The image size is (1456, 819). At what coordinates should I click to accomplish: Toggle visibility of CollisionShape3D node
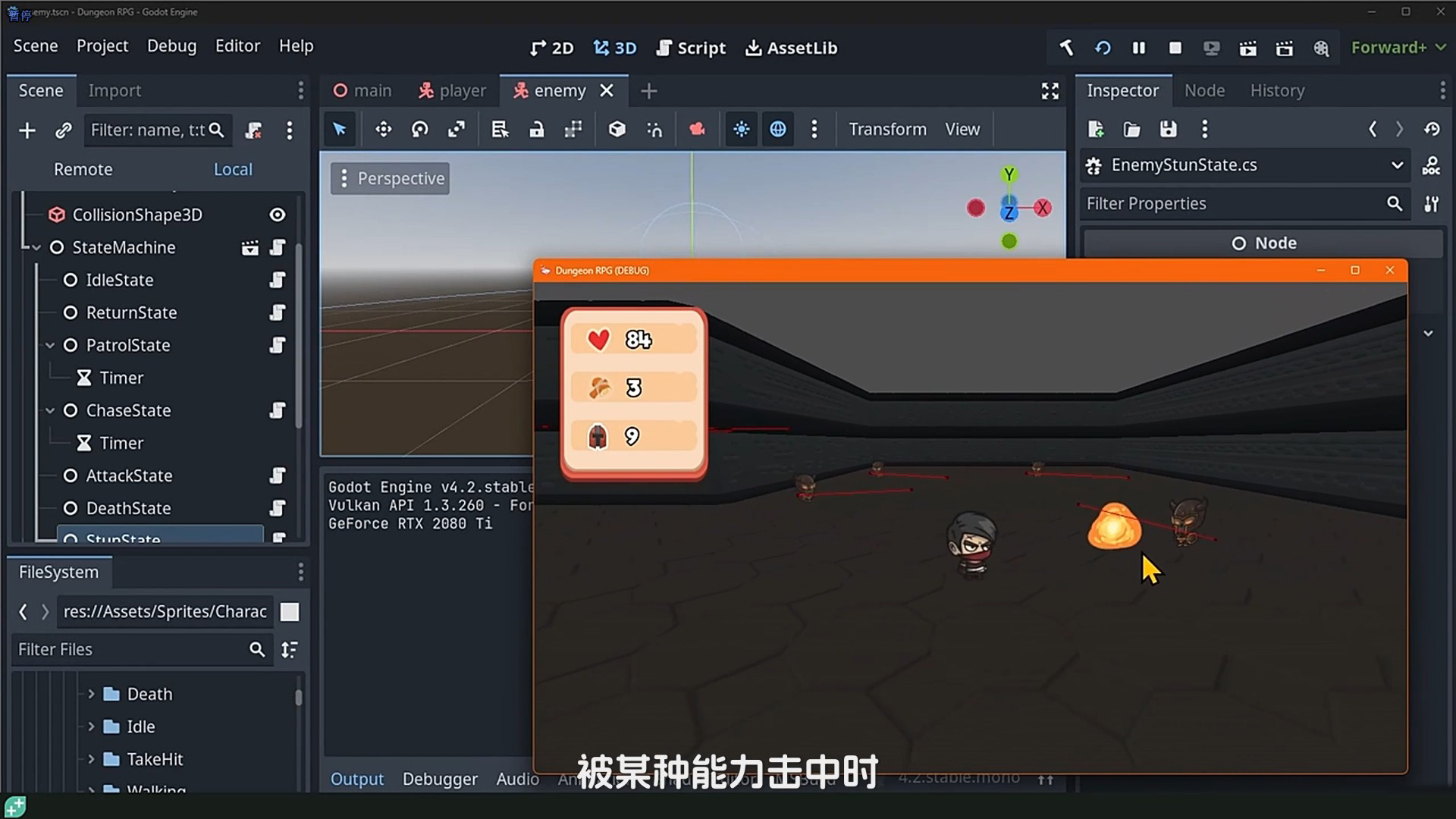coord(278,215)
